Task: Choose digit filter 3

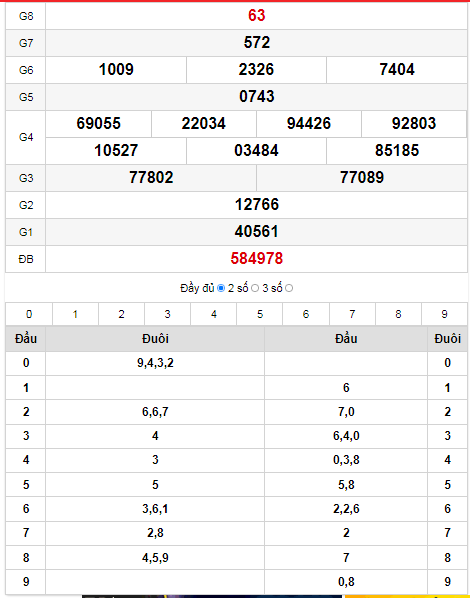Action: (167, 314)
